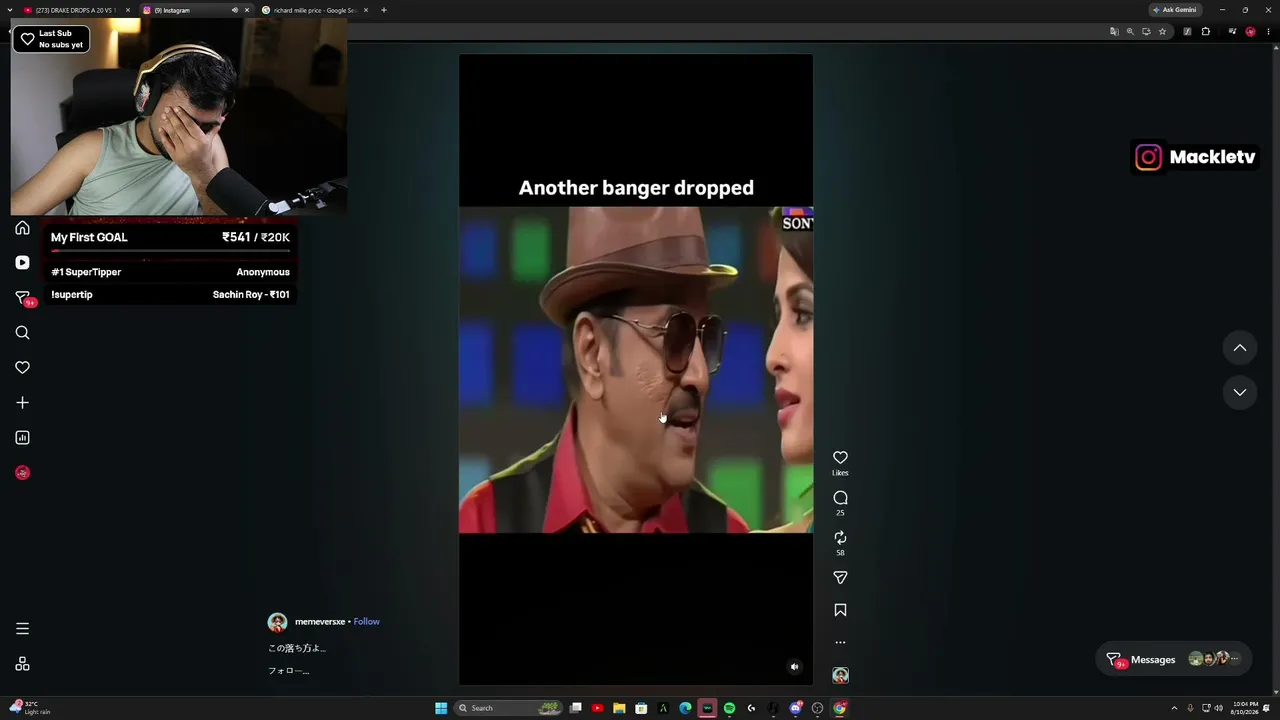Screen dimensions: 1280x720
Task: Open the zoom magnifier in address bar
Action: (1130, 31)
